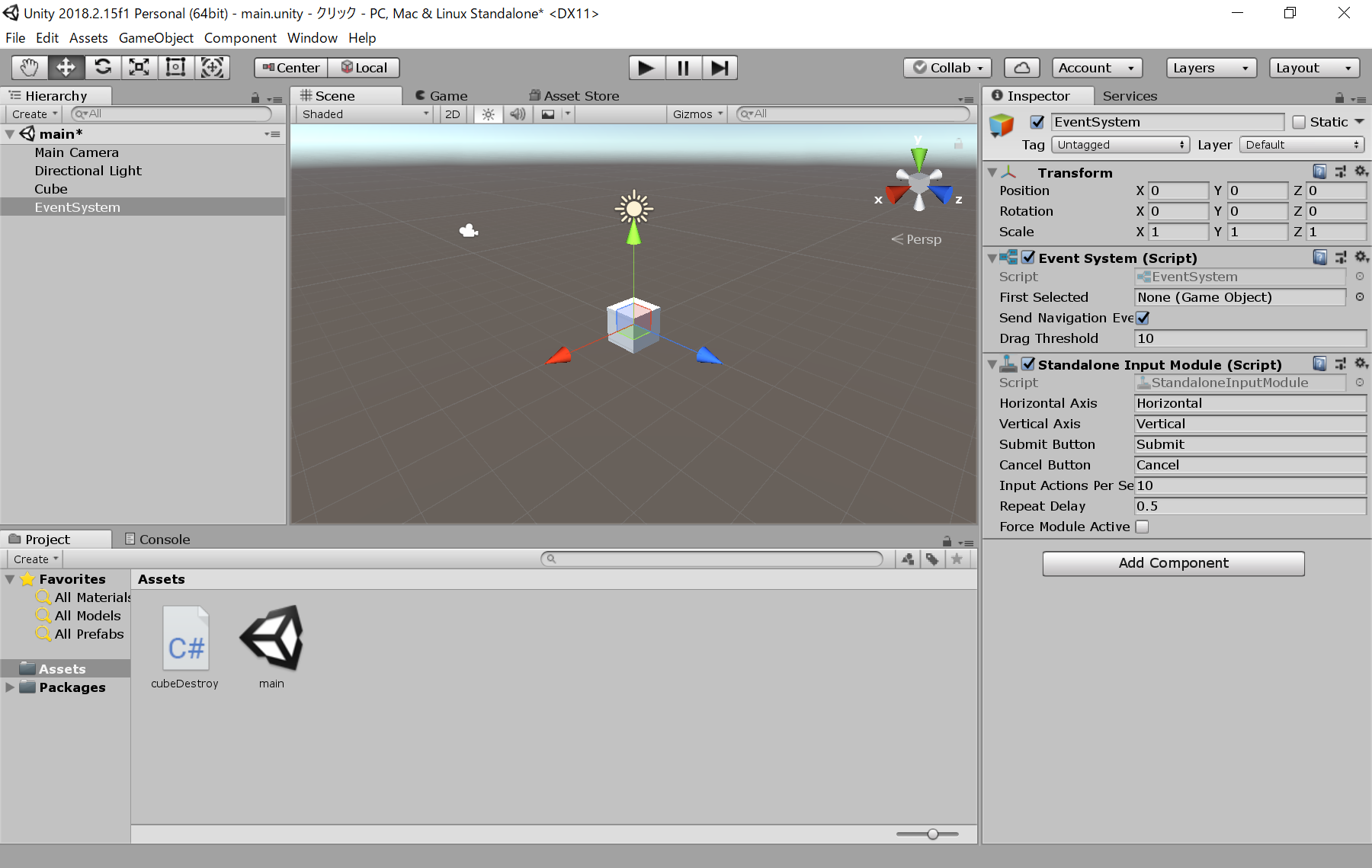Open the Tag dropdown Untagged
1372x868 pixels.
[1120, 145]
